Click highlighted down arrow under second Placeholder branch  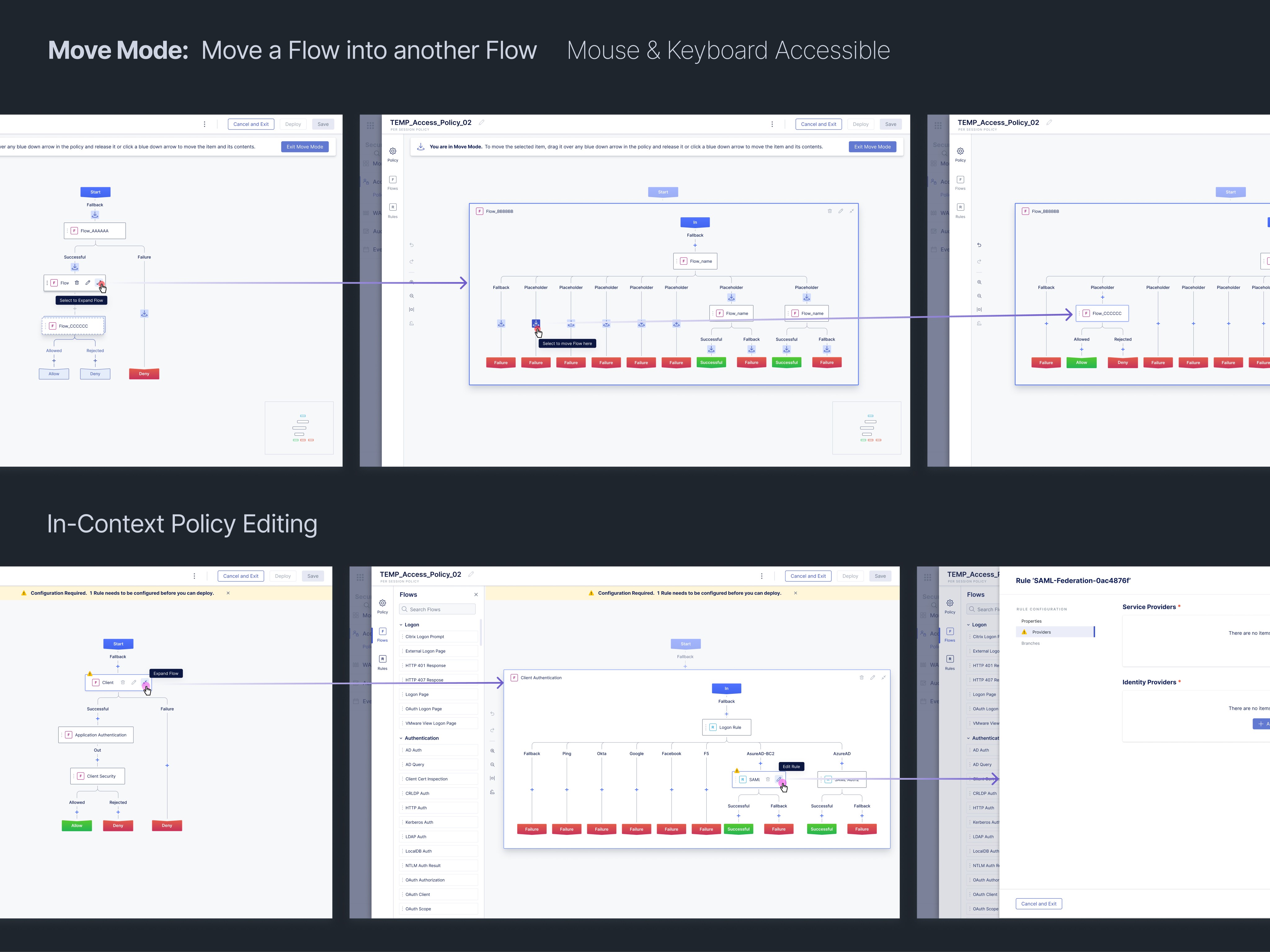click(536, 324)
